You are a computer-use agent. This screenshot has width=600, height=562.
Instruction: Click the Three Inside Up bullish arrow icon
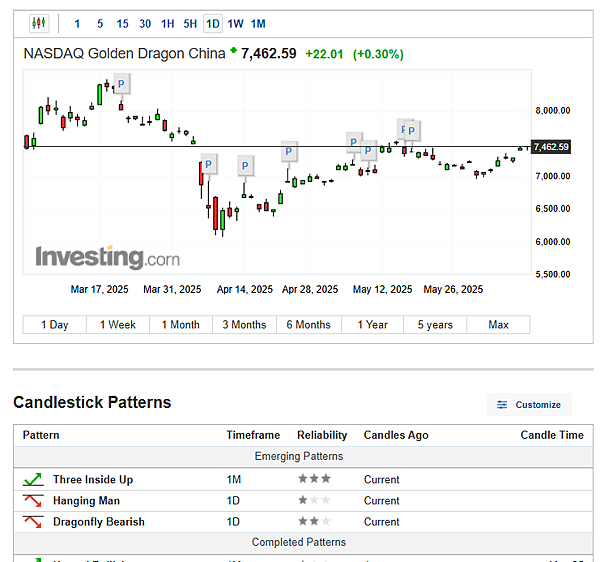point(32,480)
